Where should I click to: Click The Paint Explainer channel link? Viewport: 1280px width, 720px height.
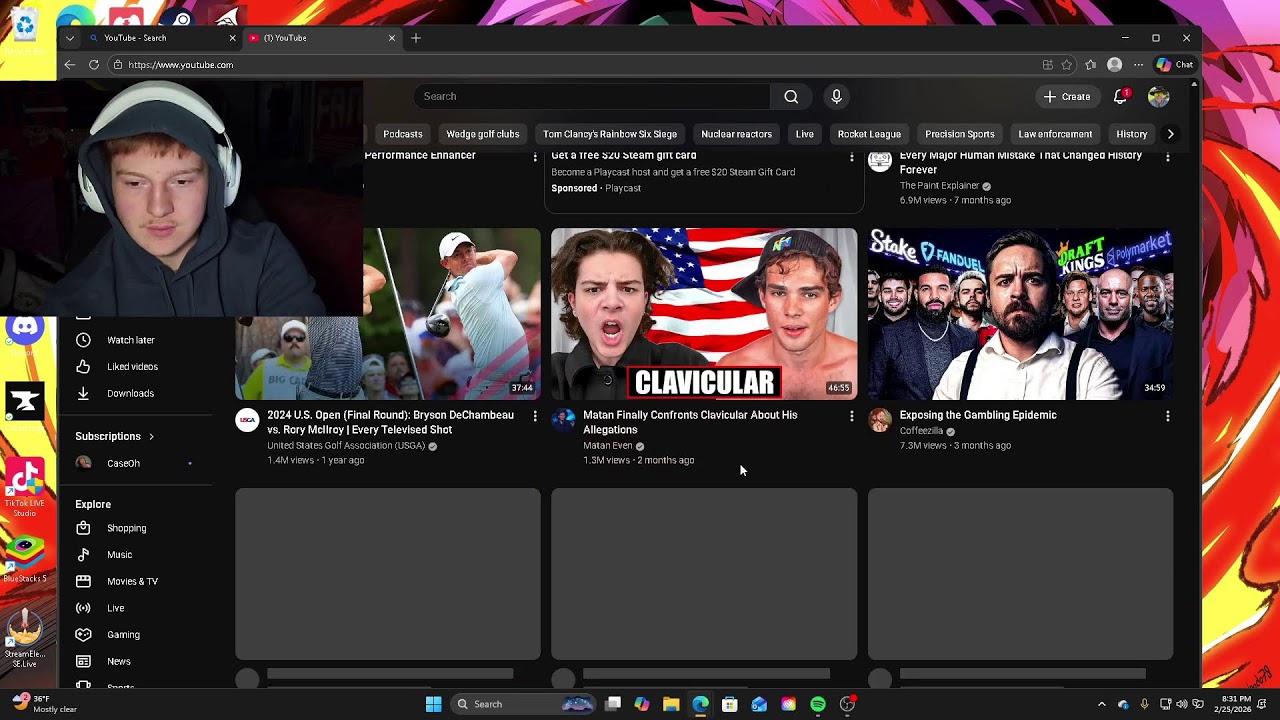click(939, 186)
